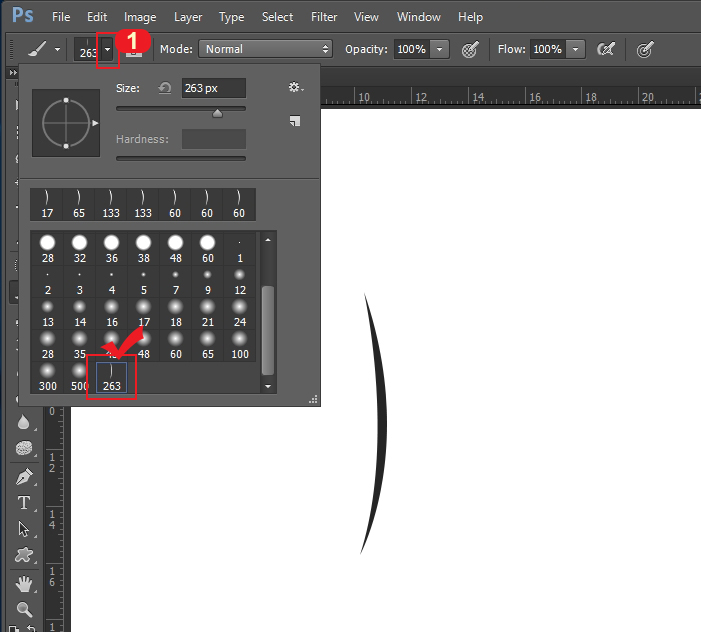
Task: Select recent brush labeled 17
Action: coord(47,204)
